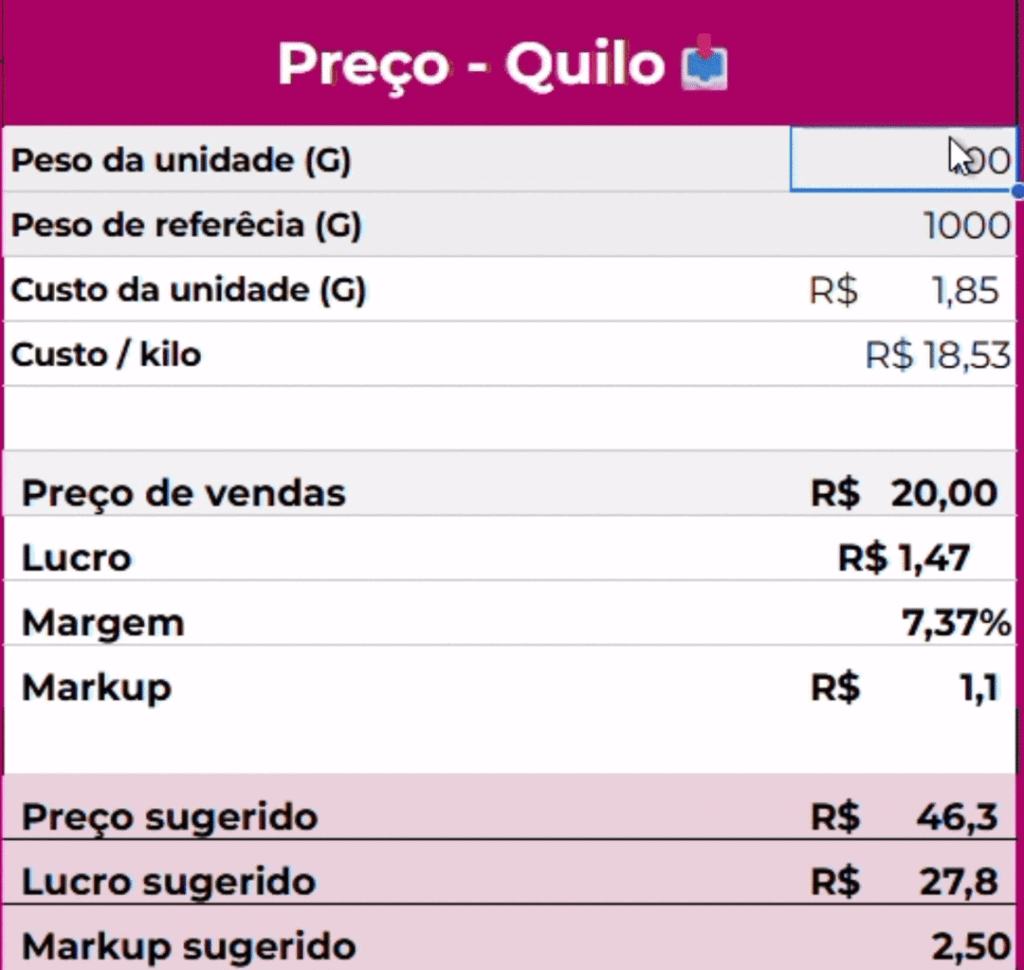
Task: Select the Lucro sugerido label cell
Action: [x=169, y=882]
